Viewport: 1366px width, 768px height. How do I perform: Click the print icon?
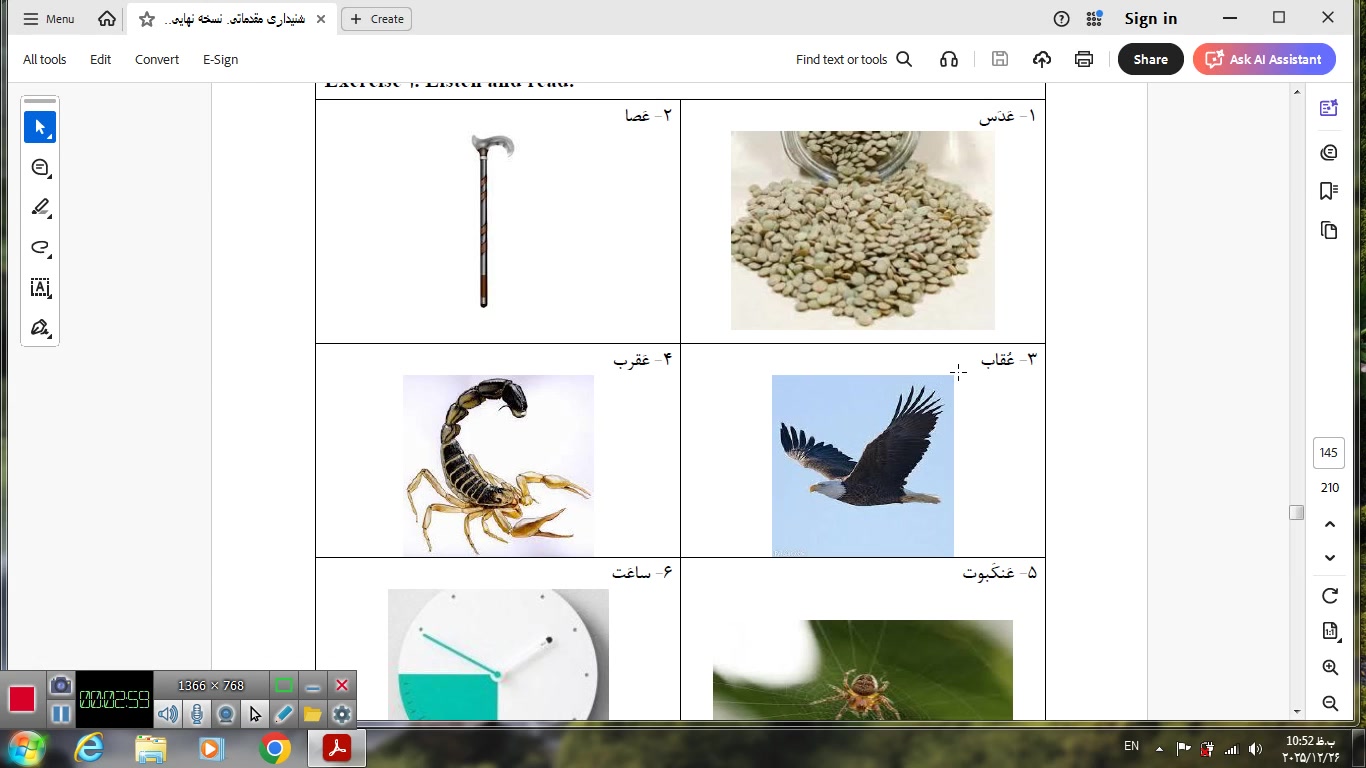click(1084, 59)
